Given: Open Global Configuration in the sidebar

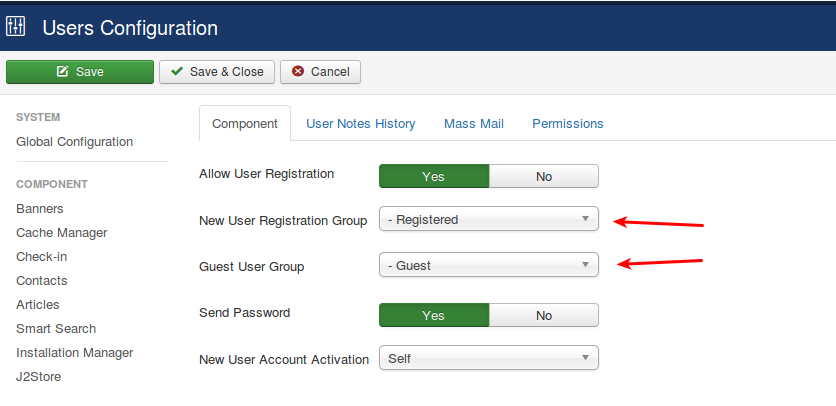Looking at the screenshot, I should tap(74, 142).
